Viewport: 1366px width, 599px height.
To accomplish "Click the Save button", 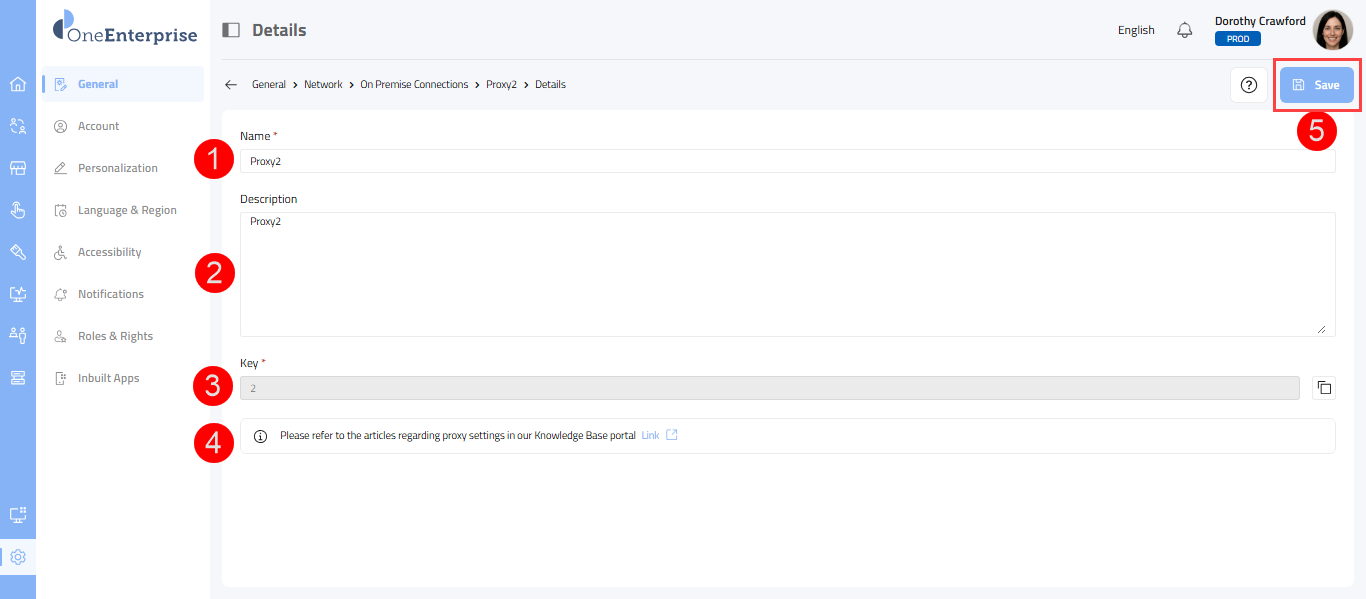I will click(1316, 85).
